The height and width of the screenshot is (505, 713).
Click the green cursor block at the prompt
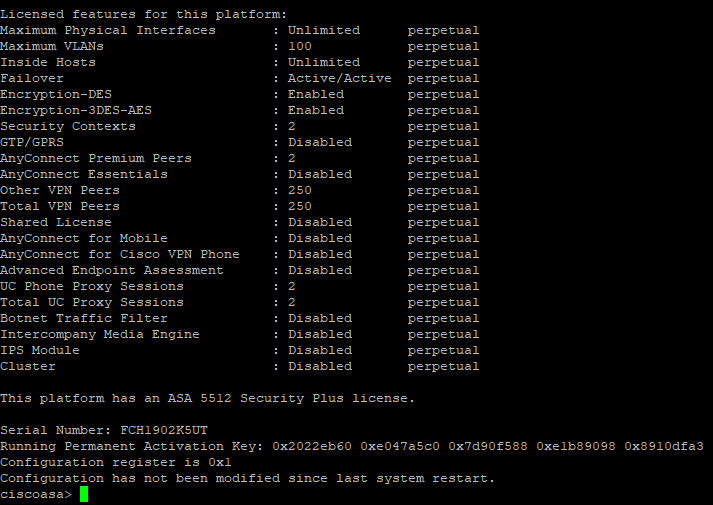[x=85, y=494]
